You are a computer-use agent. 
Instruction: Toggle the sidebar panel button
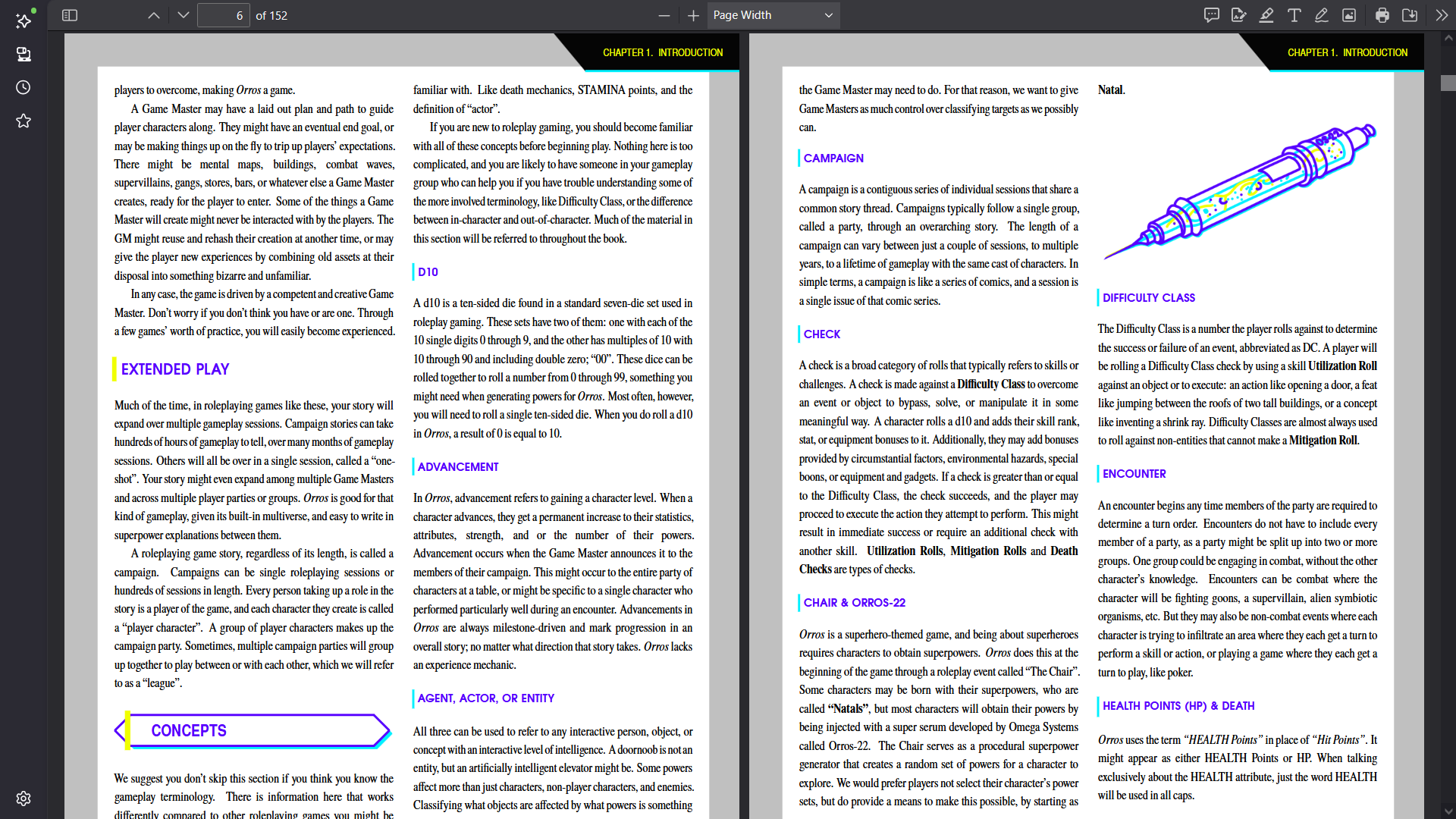70,15
